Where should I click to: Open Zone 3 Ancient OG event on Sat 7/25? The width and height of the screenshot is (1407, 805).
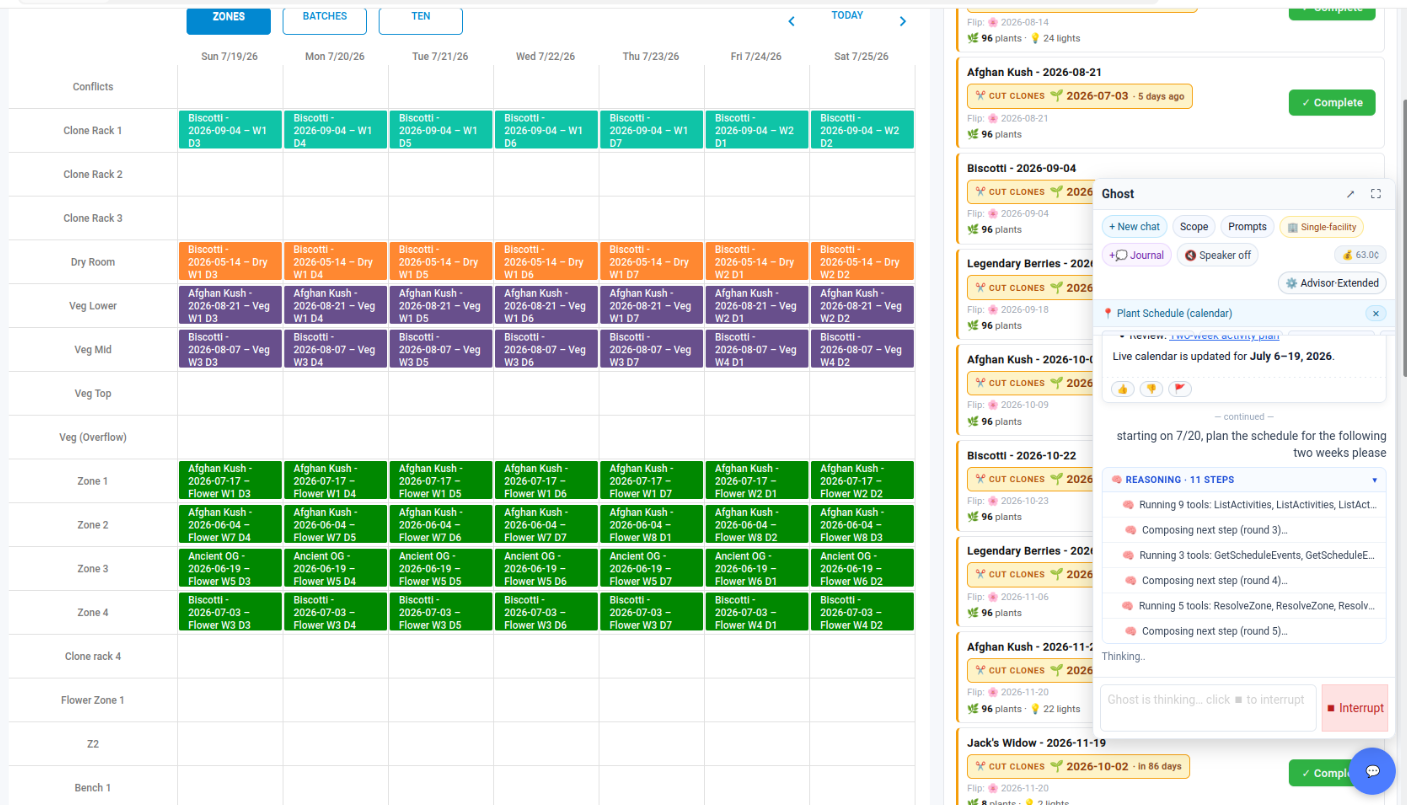tap(862, 568)
